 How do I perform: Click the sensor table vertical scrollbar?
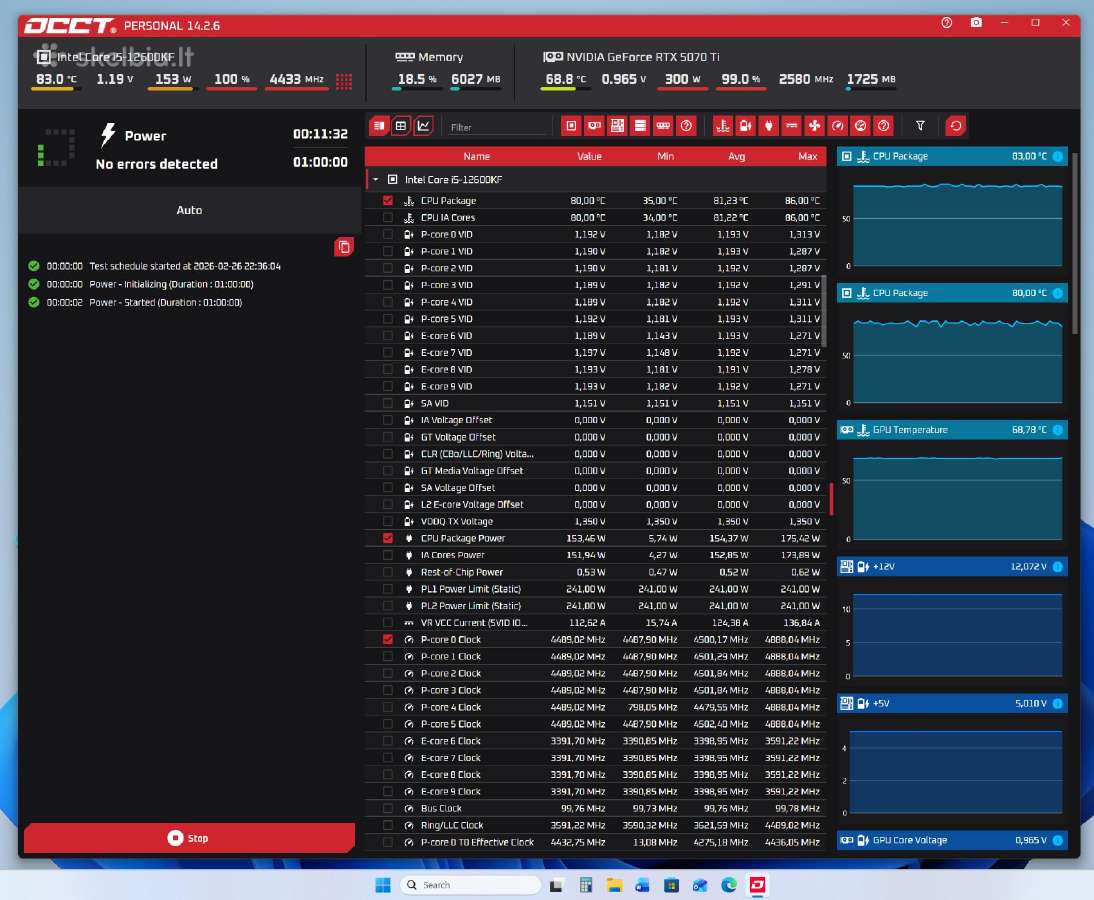tap(823, 311)
